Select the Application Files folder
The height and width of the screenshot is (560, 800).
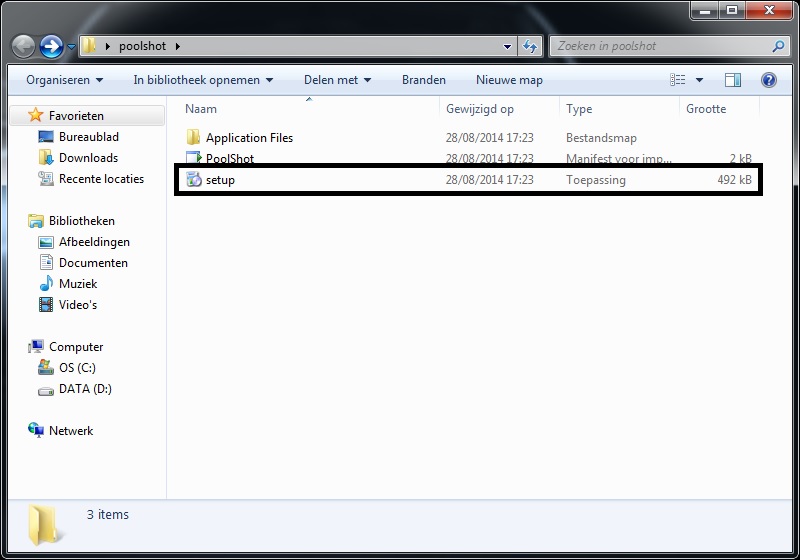click(249, 138)
